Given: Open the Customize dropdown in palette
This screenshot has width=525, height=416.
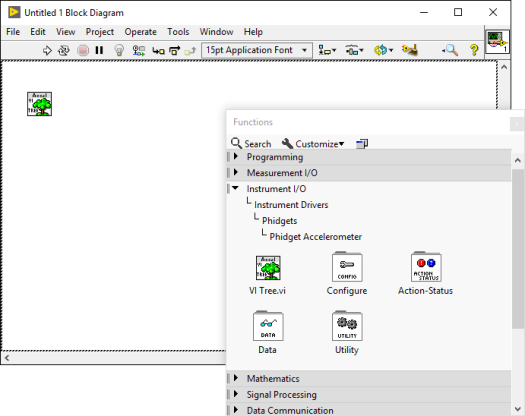Looking at the screenshot, I should click(x=313, y=144).
